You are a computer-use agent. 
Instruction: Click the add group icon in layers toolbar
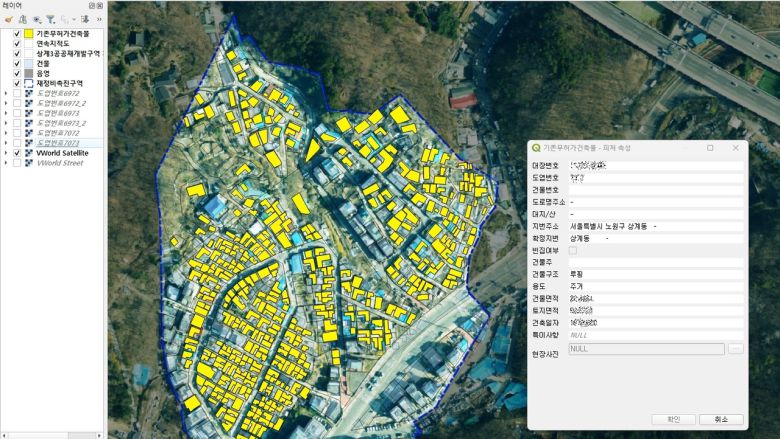coord(21,19)
